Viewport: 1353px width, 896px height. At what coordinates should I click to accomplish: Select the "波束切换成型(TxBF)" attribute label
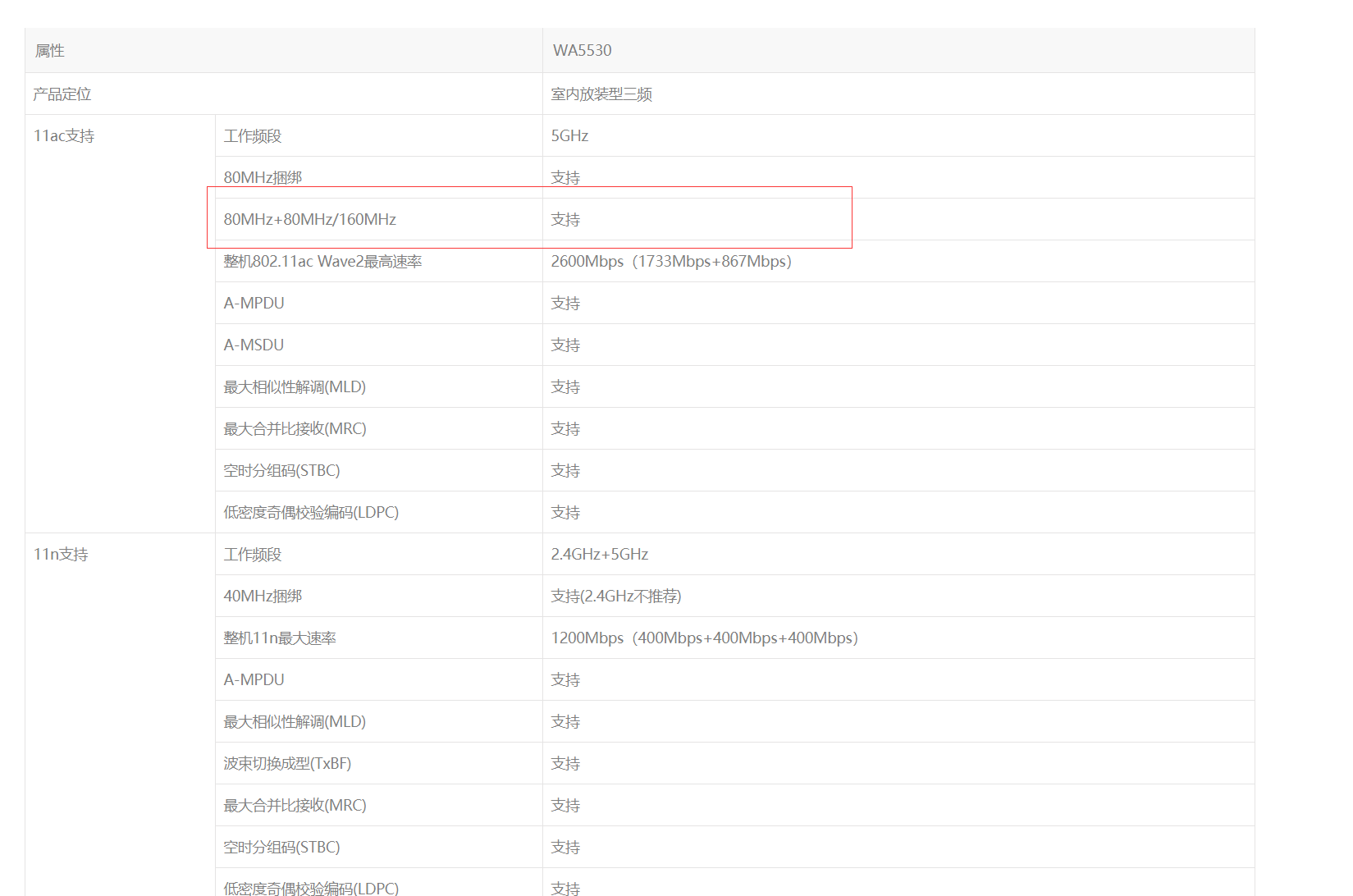[x=288, y=764]
